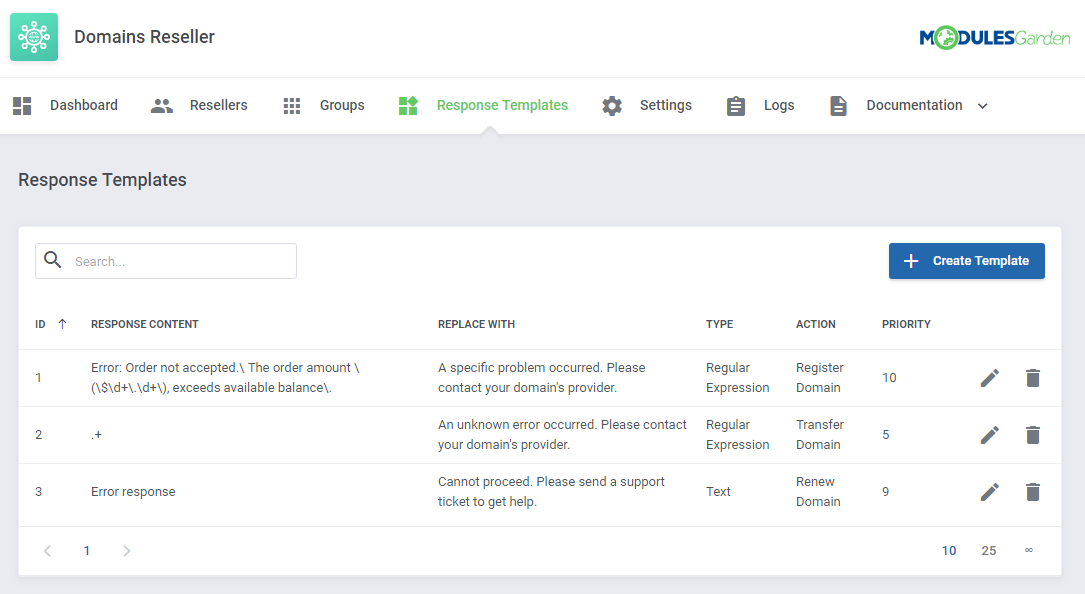
Task: Click 'A specific problem occurred' replace text
Action: pos(542,377)
